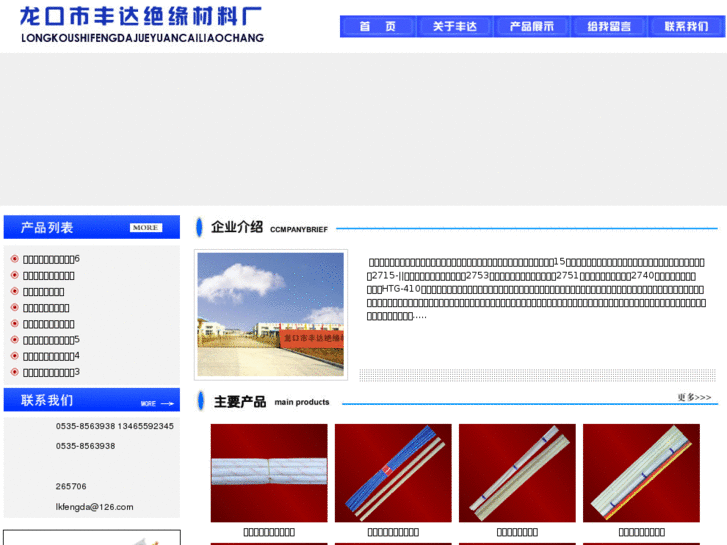The width and height of the screenshot is (727, 545).
Task: Click the blue oval beside 主要产品
Action: pyautogui.click(x=201, y=401)
